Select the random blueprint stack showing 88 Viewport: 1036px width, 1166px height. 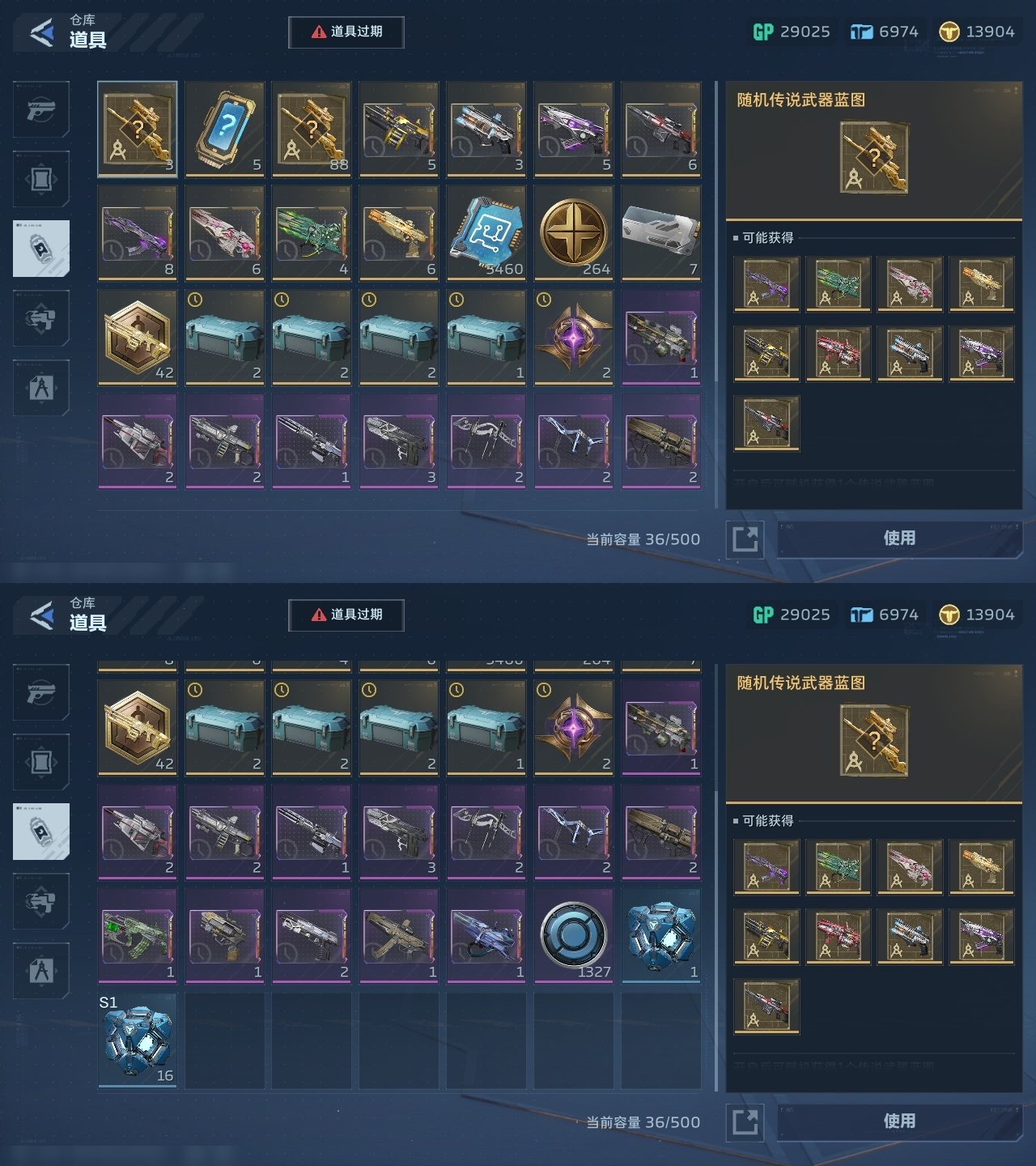click(312, 129)
